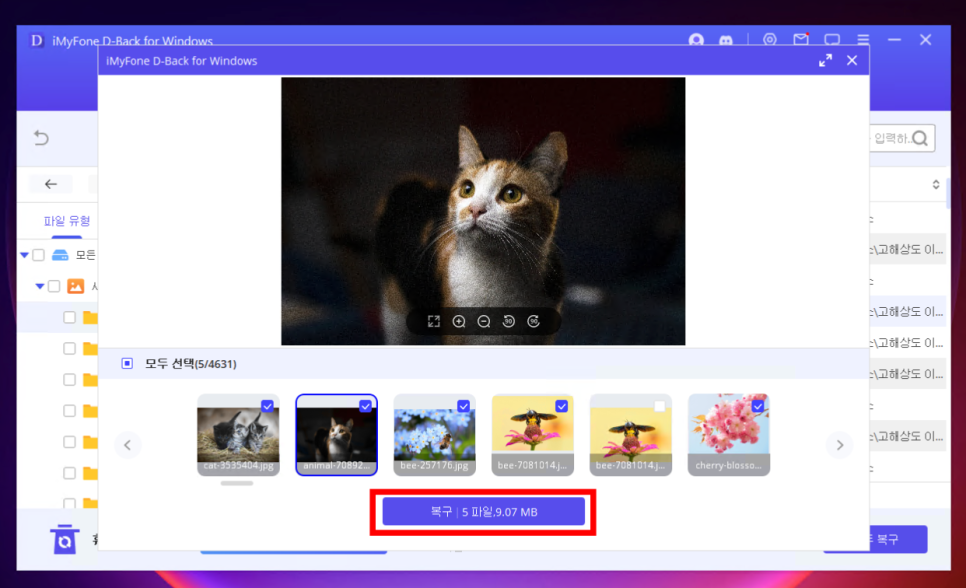
Task: Open the account profile icon in main window
Action: tap(696, 39)
